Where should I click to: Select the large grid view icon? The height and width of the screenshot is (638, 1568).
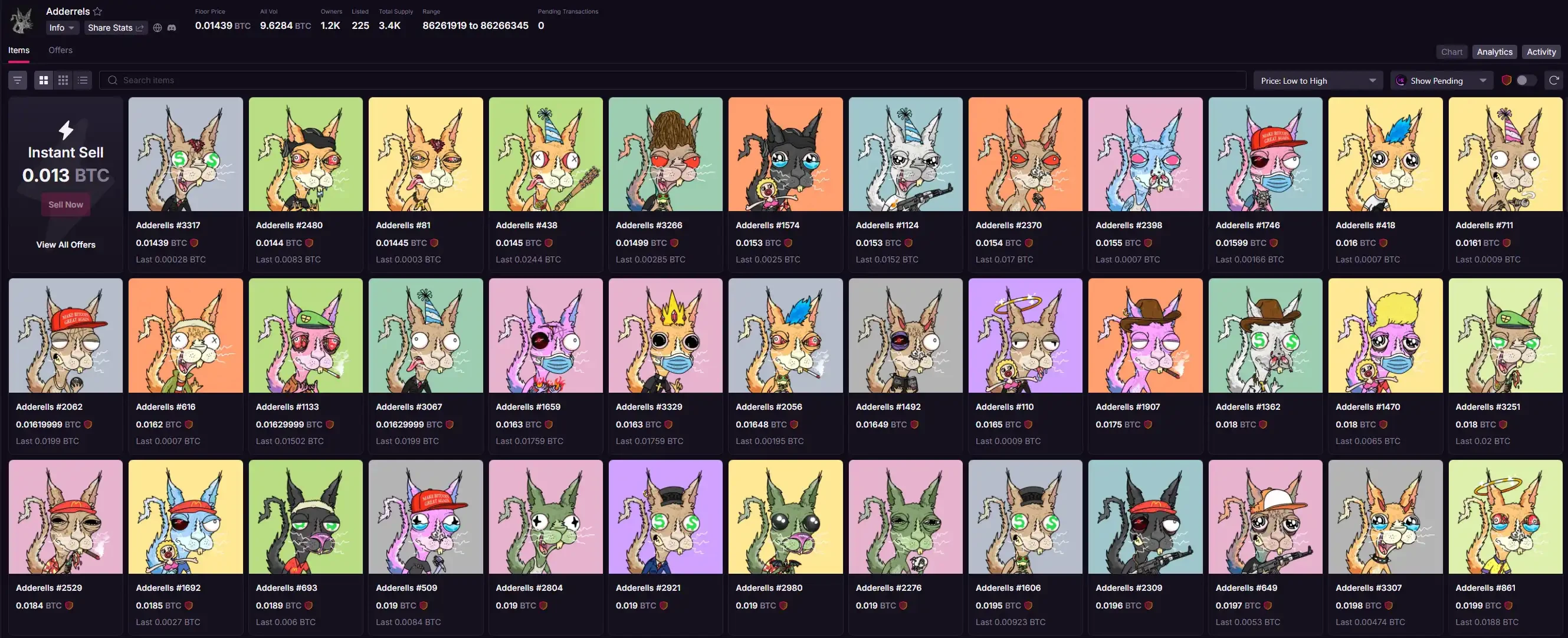click(43, 80)
